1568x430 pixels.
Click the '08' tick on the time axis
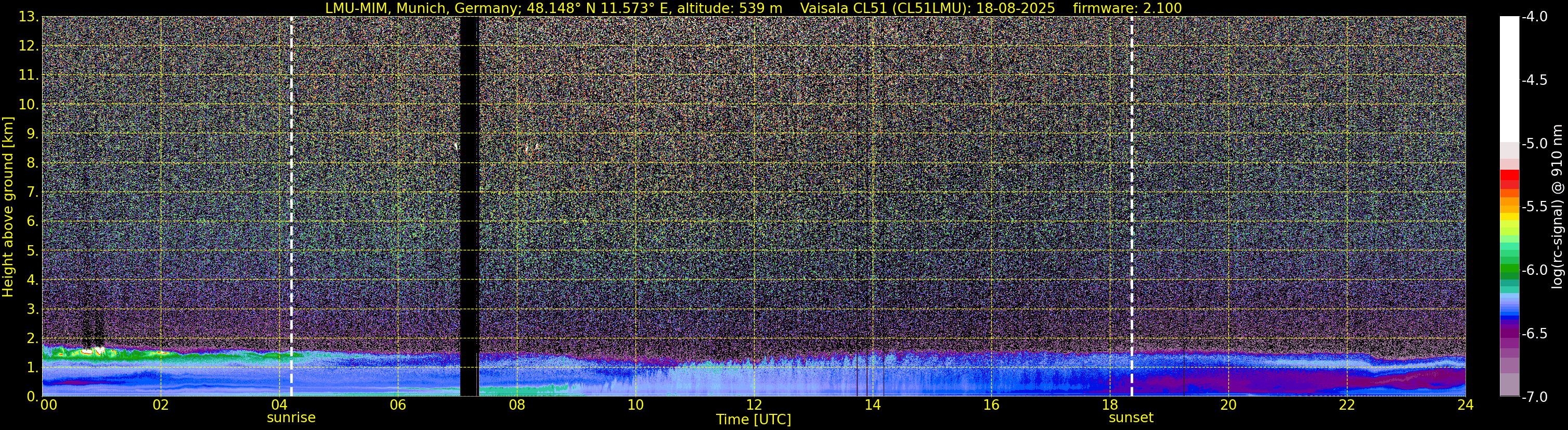tap(517, 406)
